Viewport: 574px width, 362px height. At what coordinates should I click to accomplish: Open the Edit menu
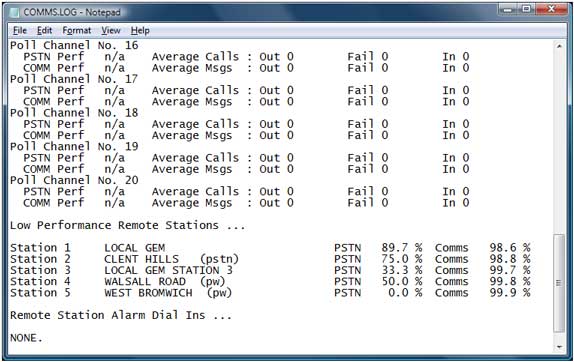[45, 31]
